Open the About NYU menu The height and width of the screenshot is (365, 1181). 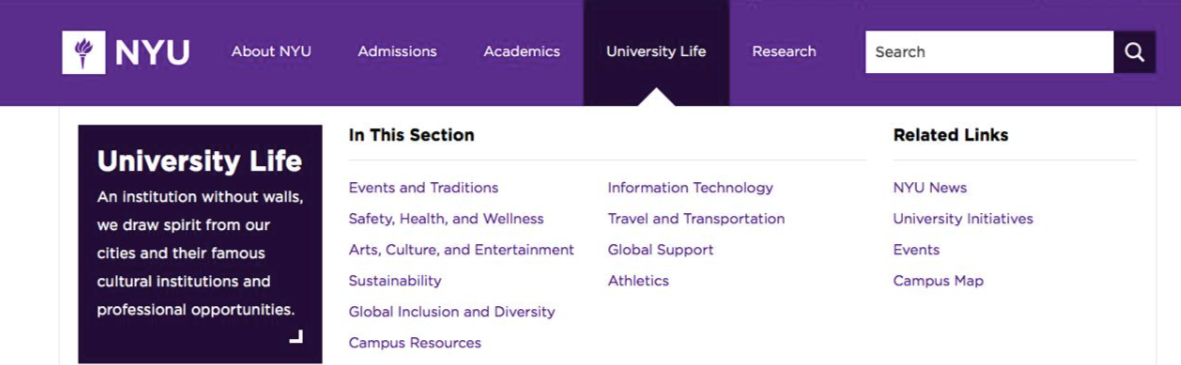coord(271,52)
